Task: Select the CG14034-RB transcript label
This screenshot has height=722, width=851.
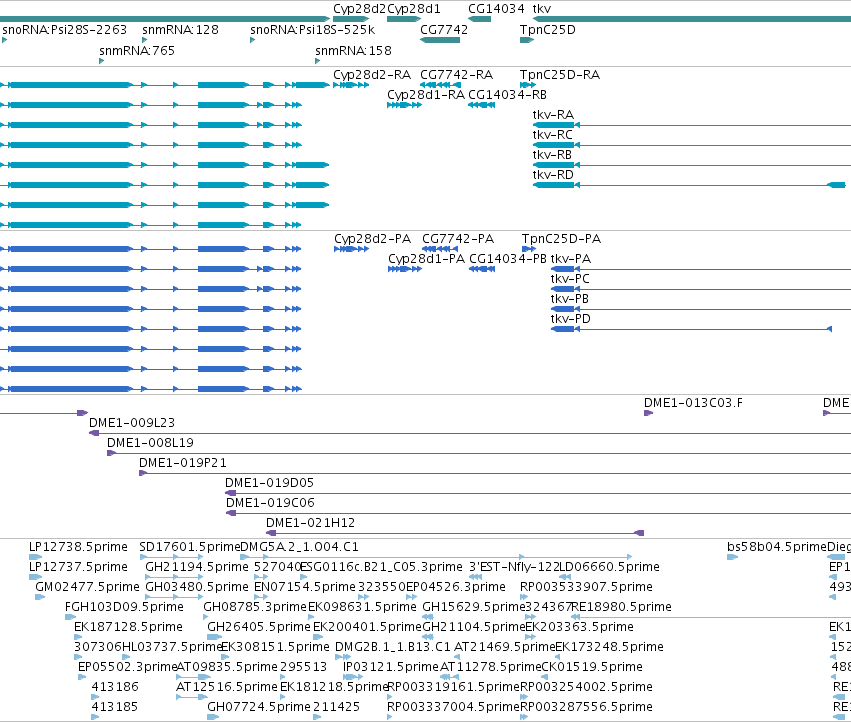Action: [x=507, y=94]
